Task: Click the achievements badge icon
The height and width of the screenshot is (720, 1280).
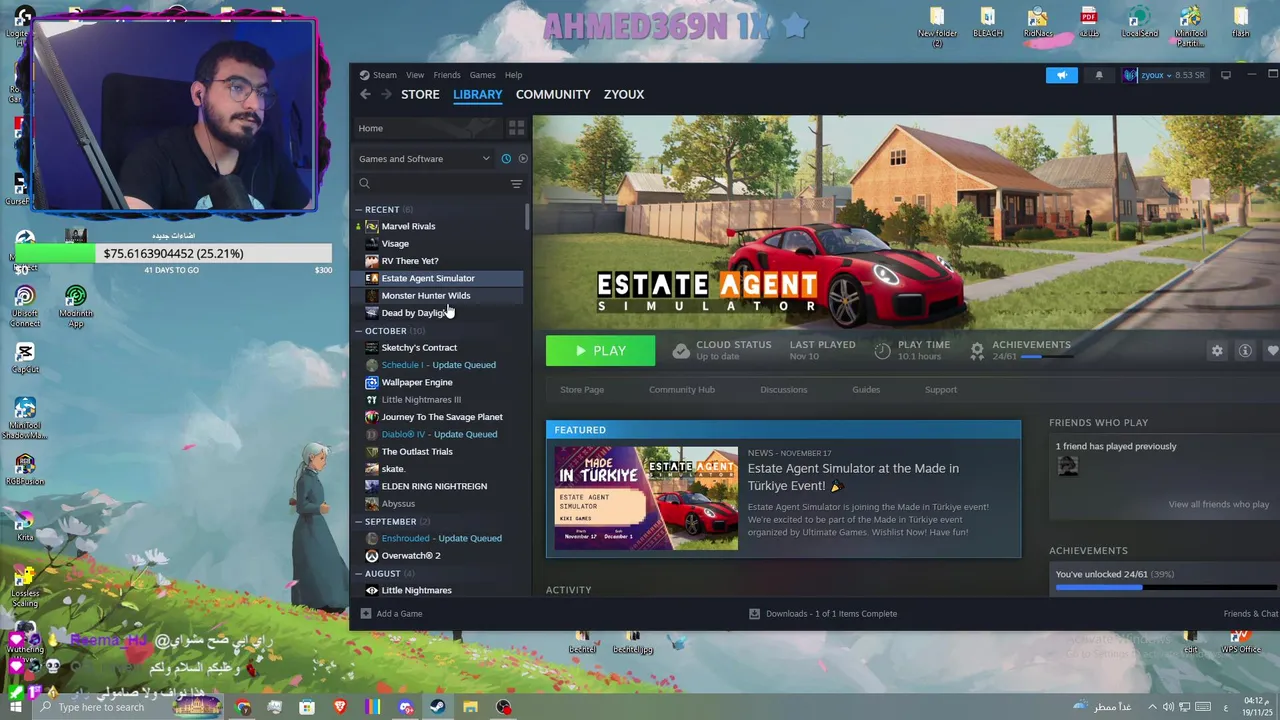Action: (977, 351)
